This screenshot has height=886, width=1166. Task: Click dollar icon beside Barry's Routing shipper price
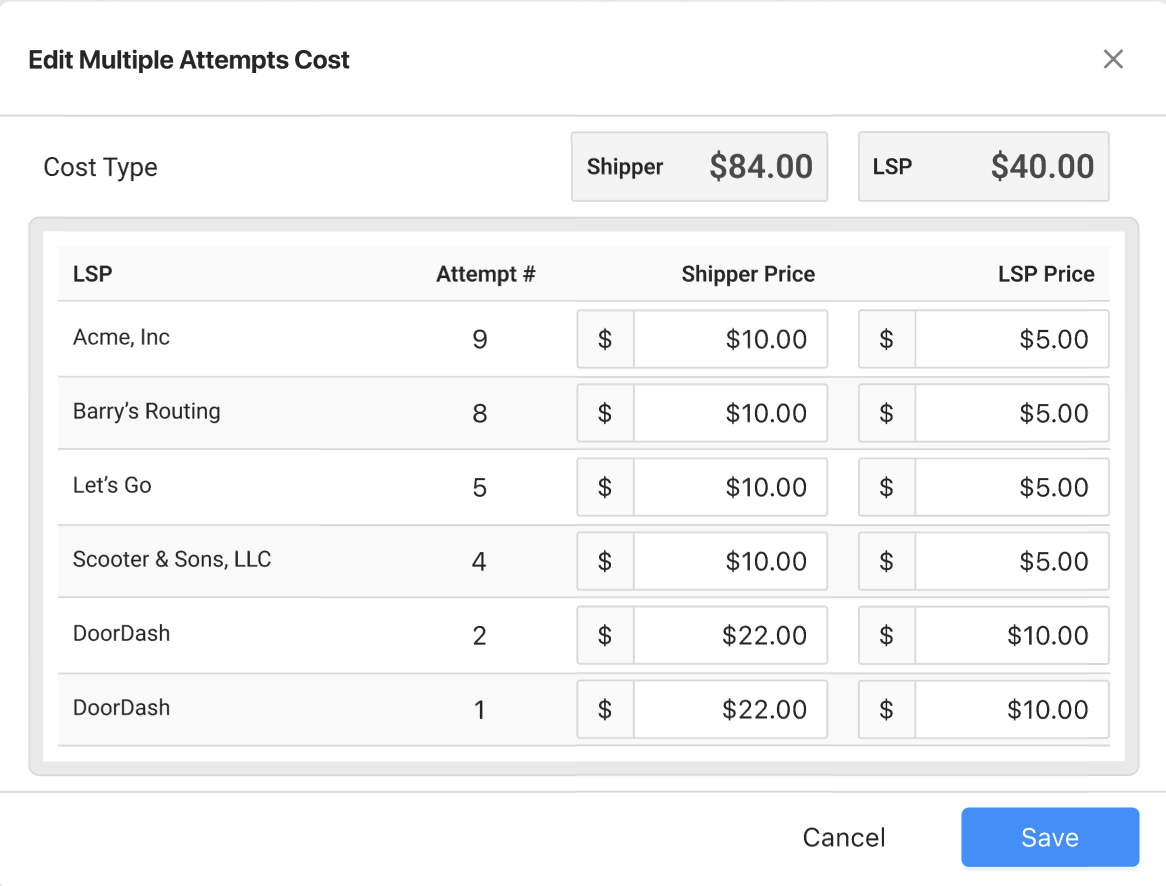click(x=605, y=413)
